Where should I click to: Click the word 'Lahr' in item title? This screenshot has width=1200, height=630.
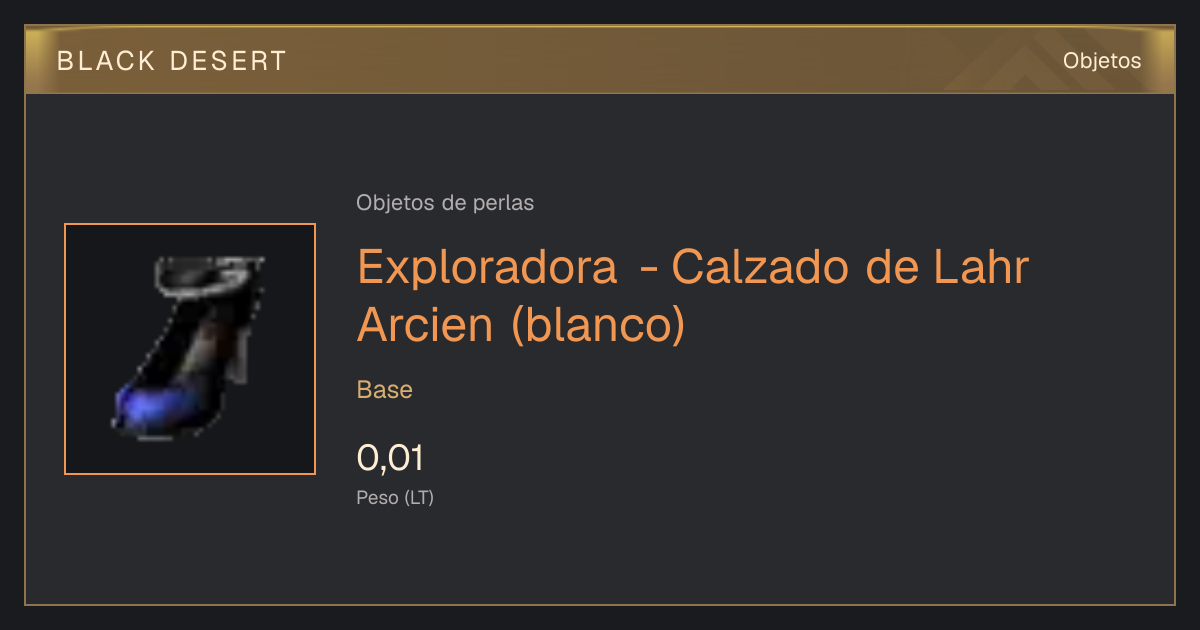point(981,267)
